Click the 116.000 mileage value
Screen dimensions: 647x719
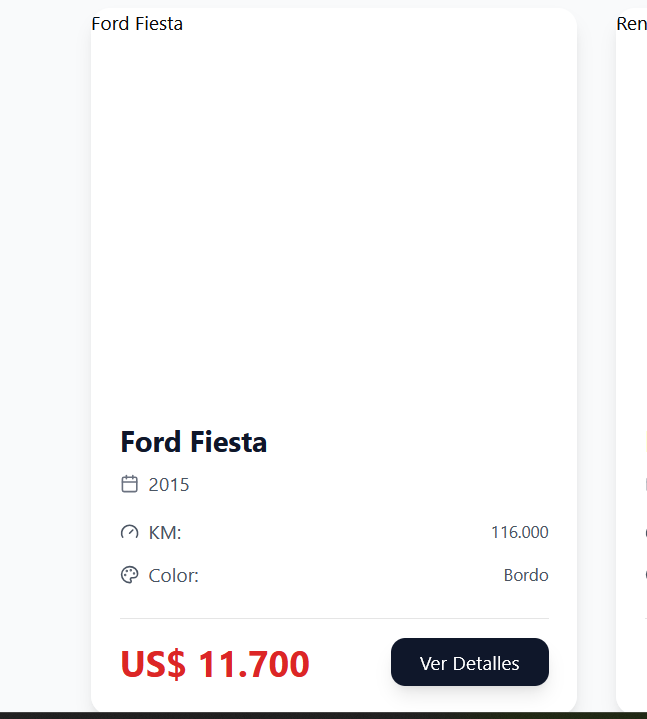click(x=519, y=532)
